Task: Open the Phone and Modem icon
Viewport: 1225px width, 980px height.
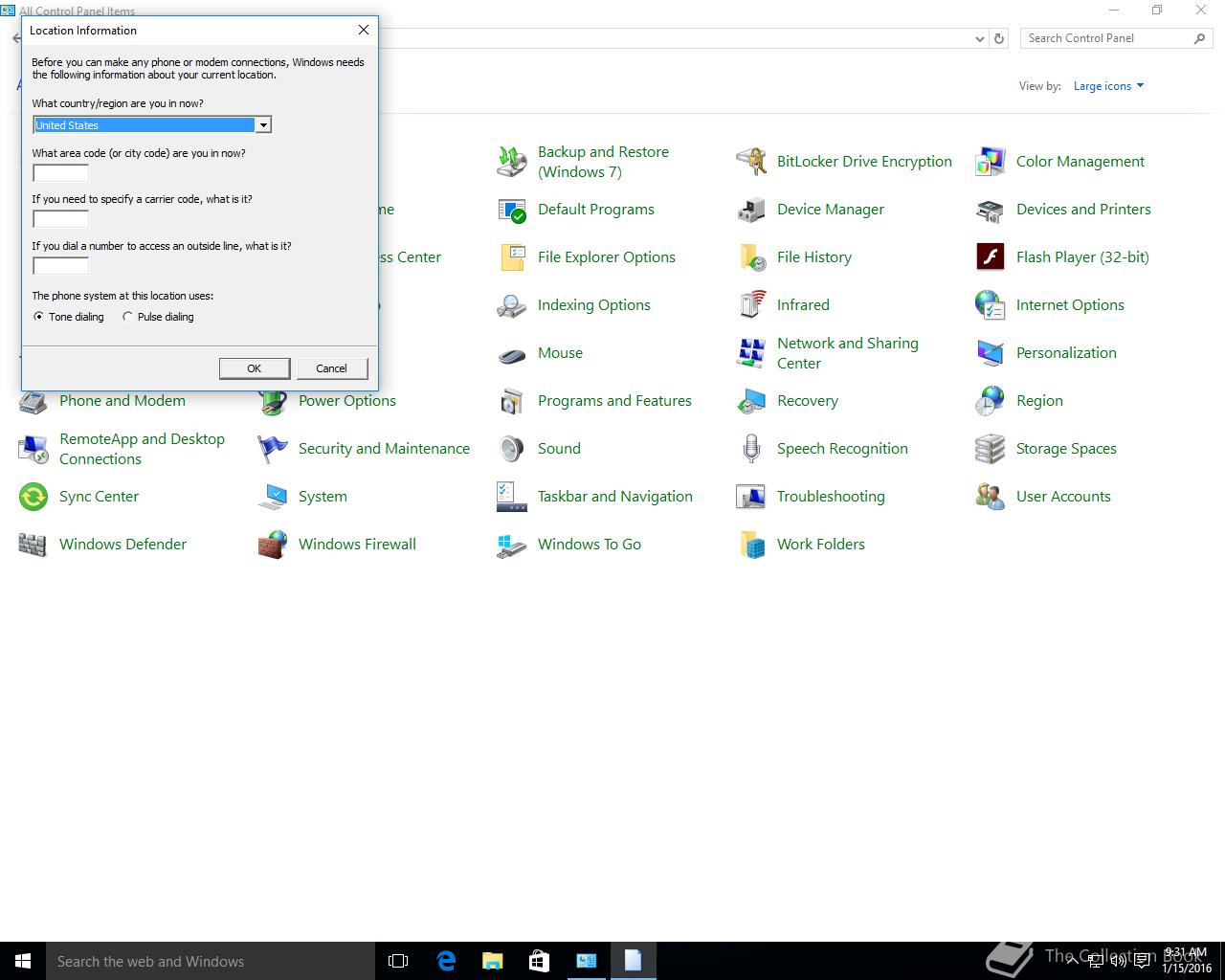Action: point(33,403)
